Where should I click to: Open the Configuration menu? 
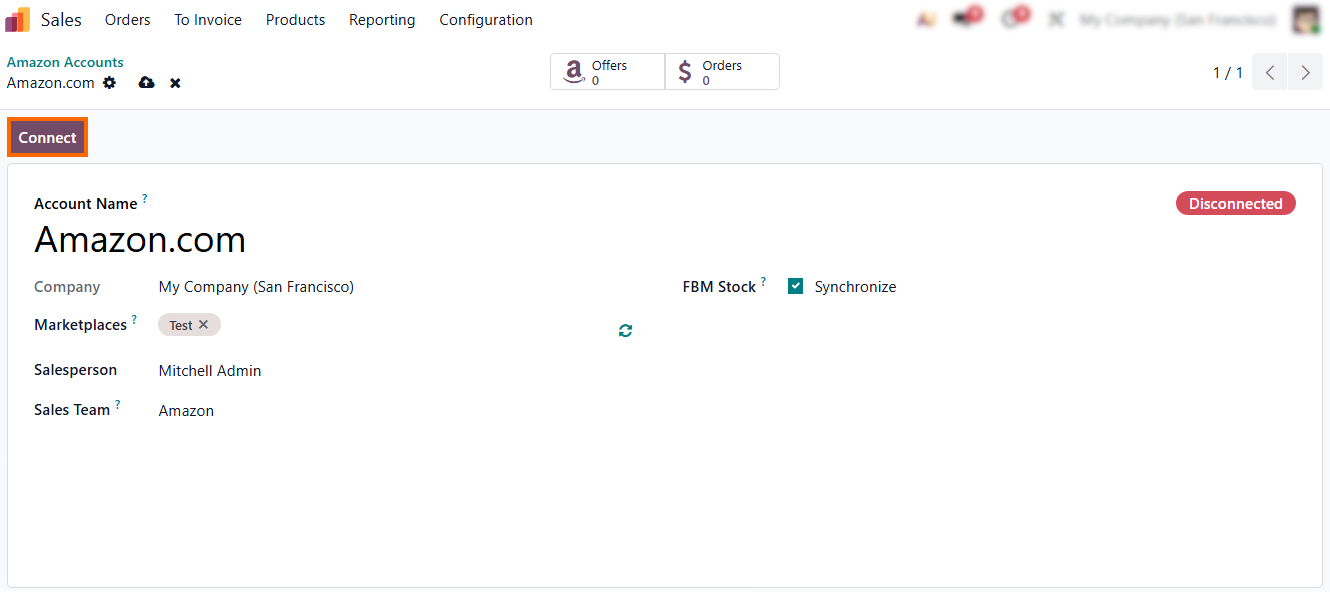(486, 20)
